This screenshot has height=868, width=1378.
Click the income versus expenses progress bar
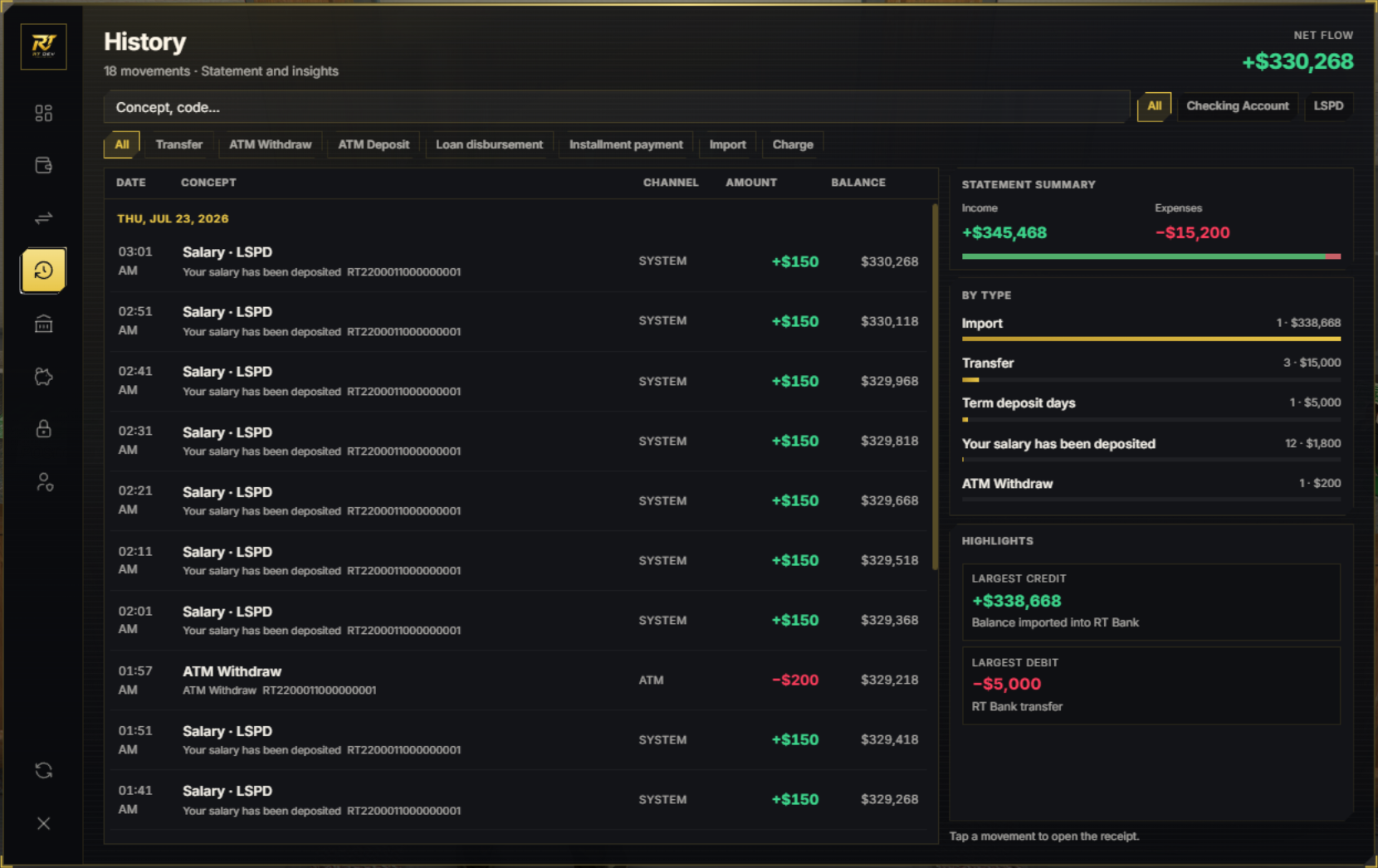point(1151,256)
